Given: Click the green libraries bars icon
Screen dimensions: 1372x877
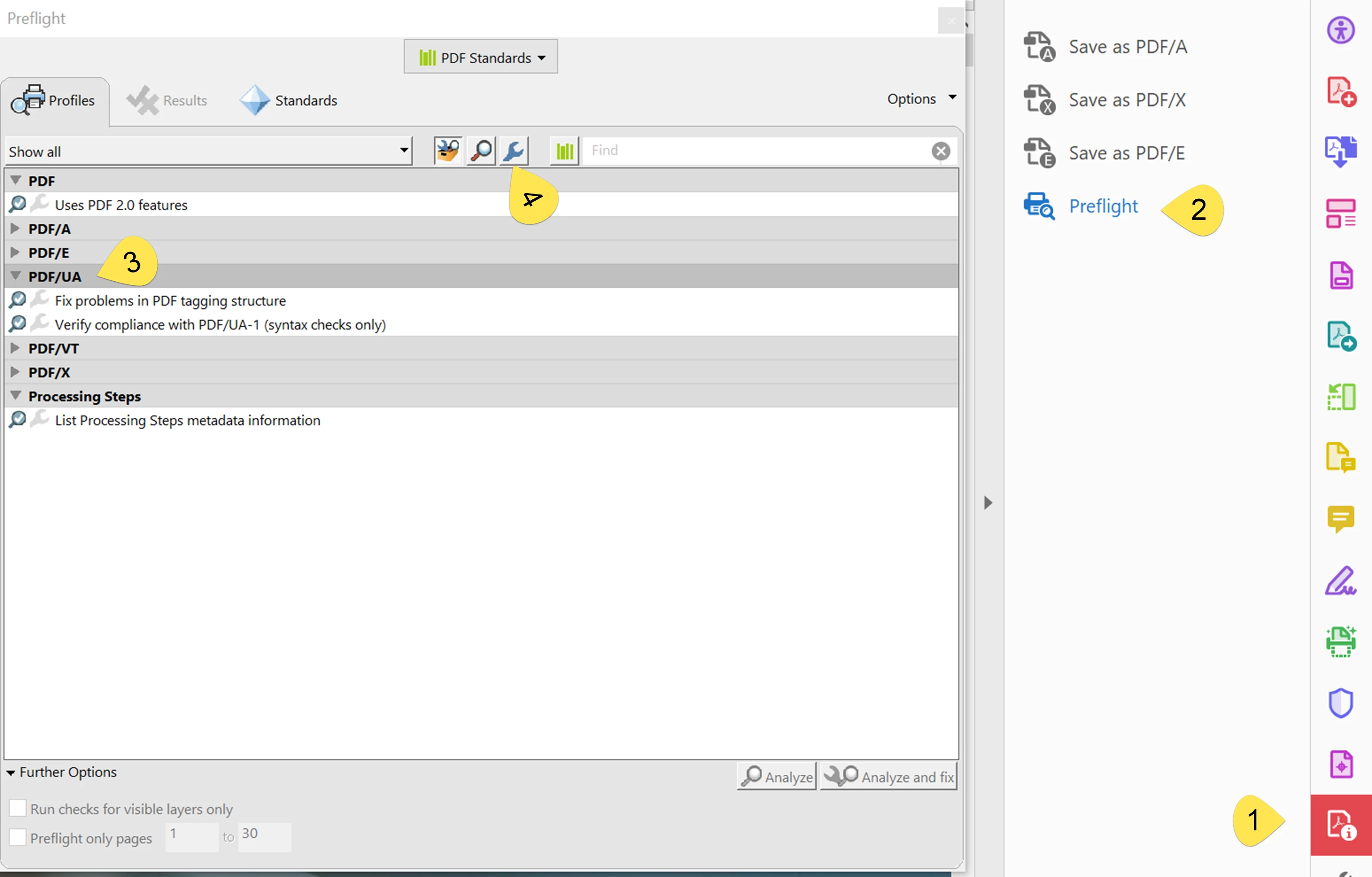Looking at the screenshot, I should tap(564, 151).
